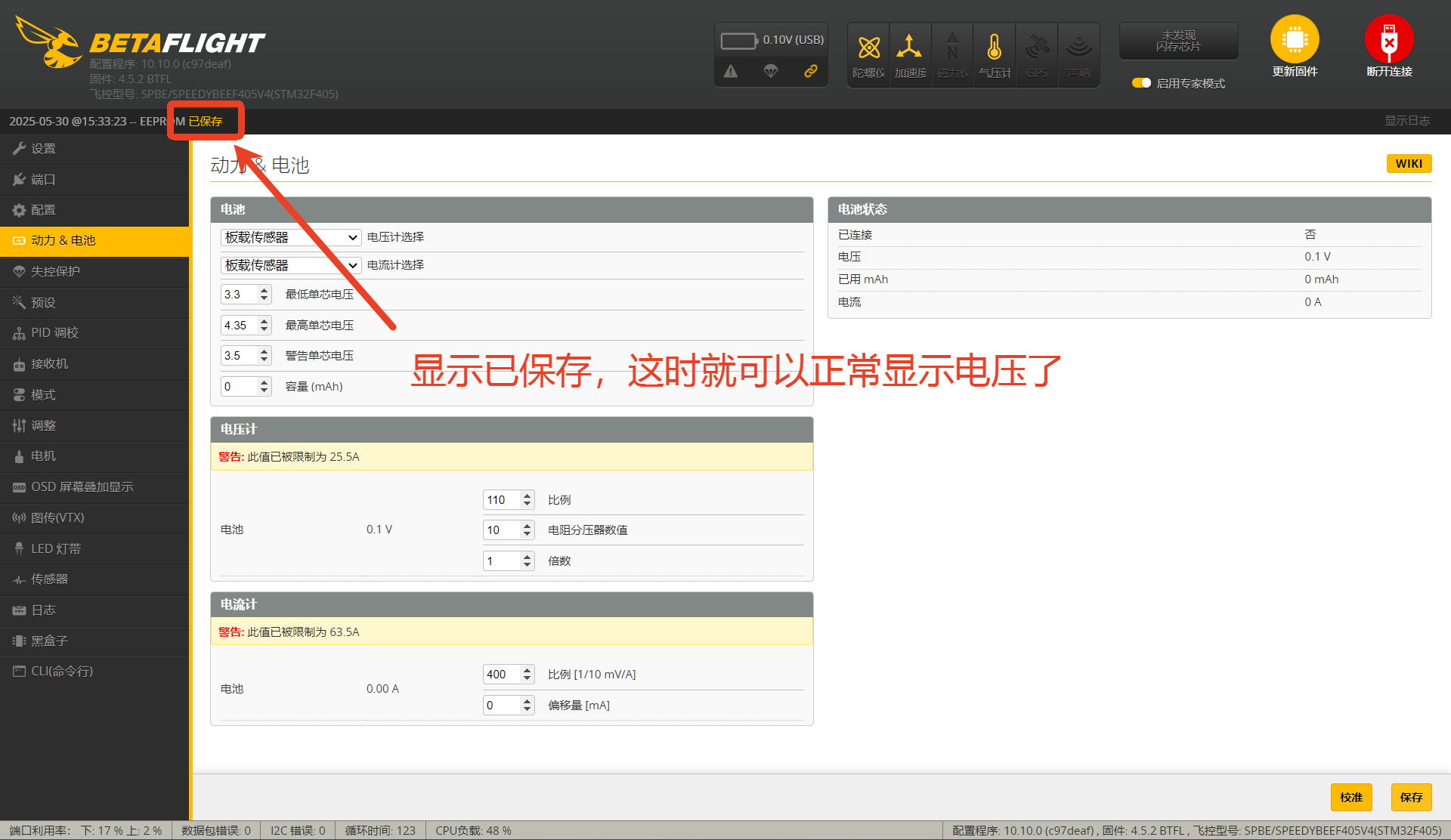Click the WIKI button
The width and height of the screenshot is (1451, 840).
1409,164
